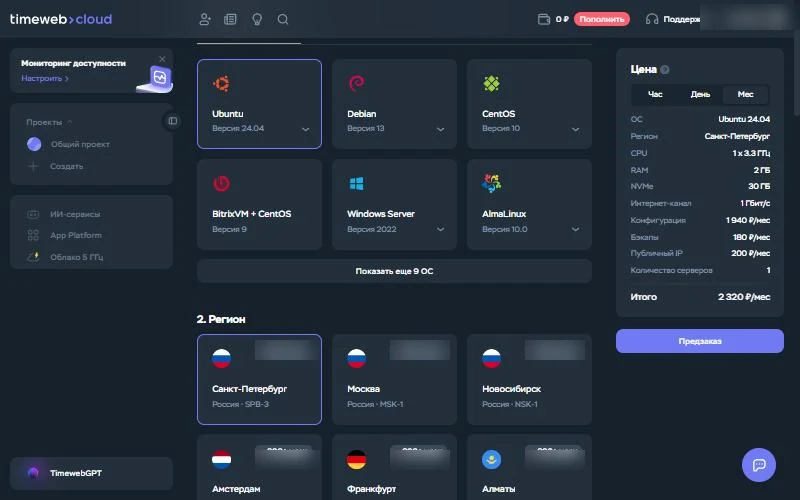Click Создать to add a project

[66, 166]
